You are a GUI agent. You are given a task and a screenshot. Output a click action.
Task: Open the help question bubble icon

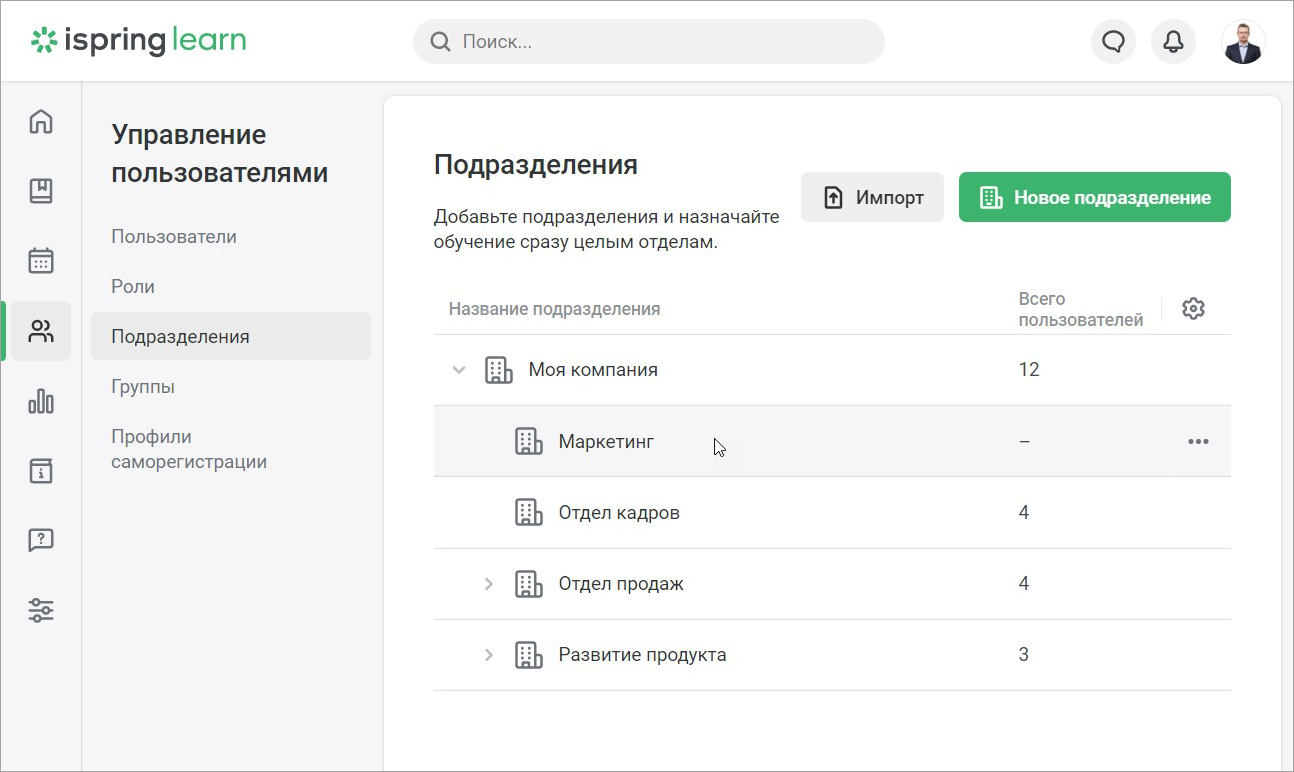click(x=41, y=541)
